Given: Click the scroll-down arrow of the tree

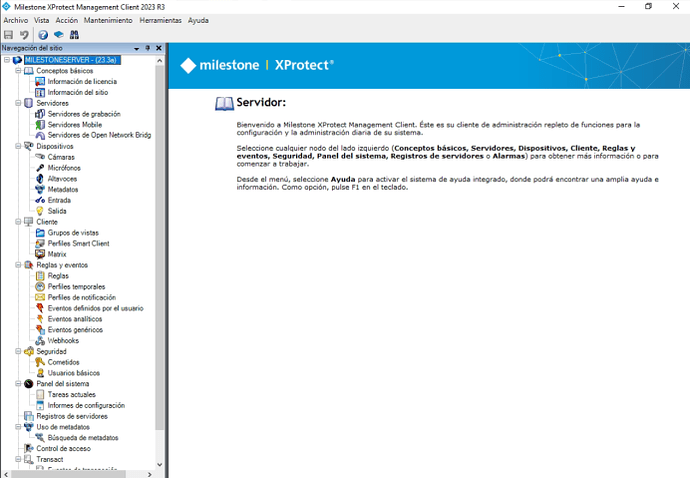Looking at the screenshot, I should coord(159,464).
